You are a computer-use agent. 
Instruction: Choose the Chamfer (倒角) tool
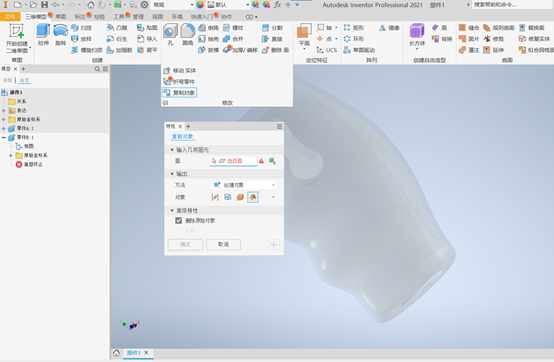point(209,28)
